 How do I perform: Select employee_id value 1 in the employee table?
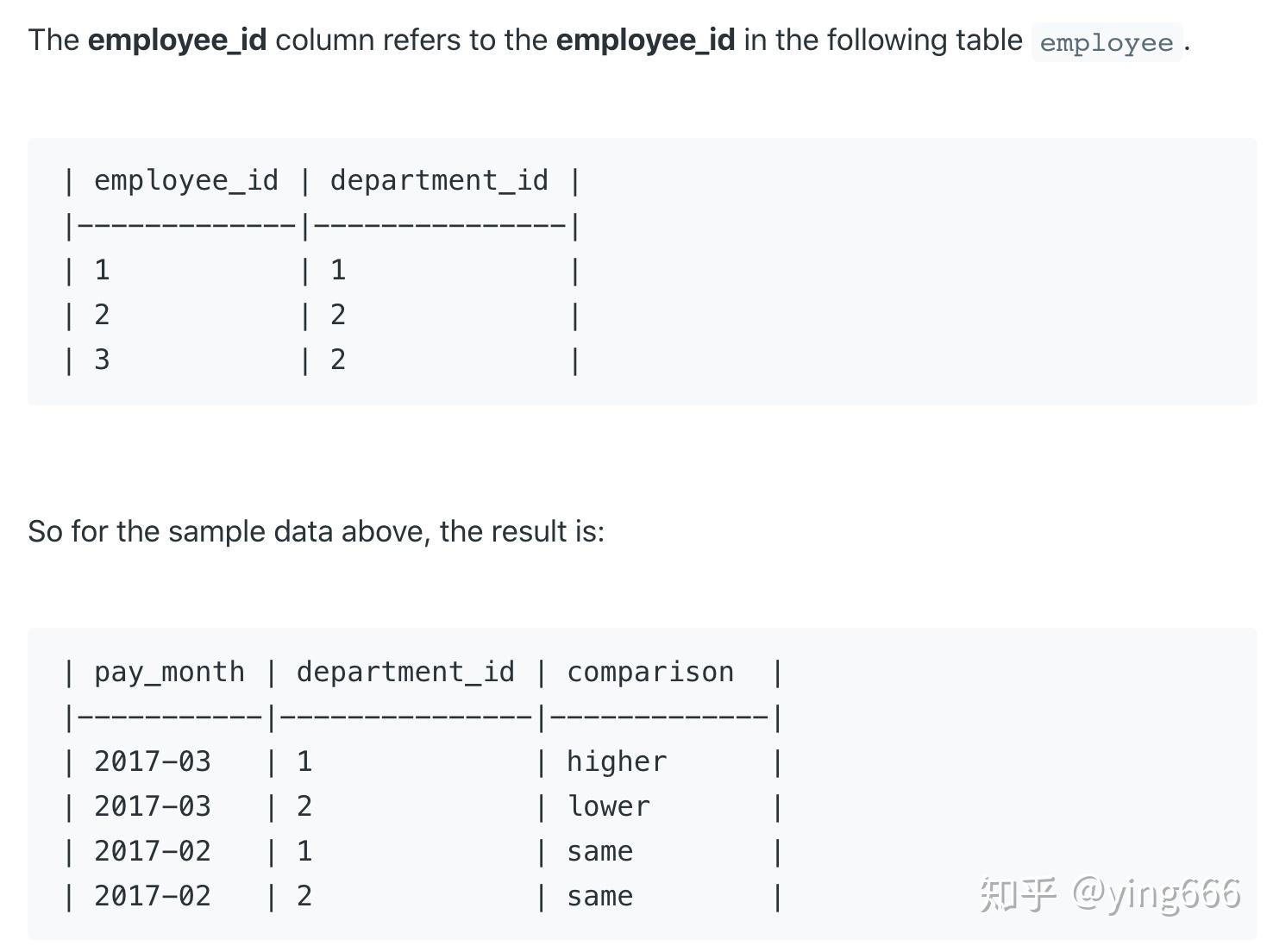102,270
